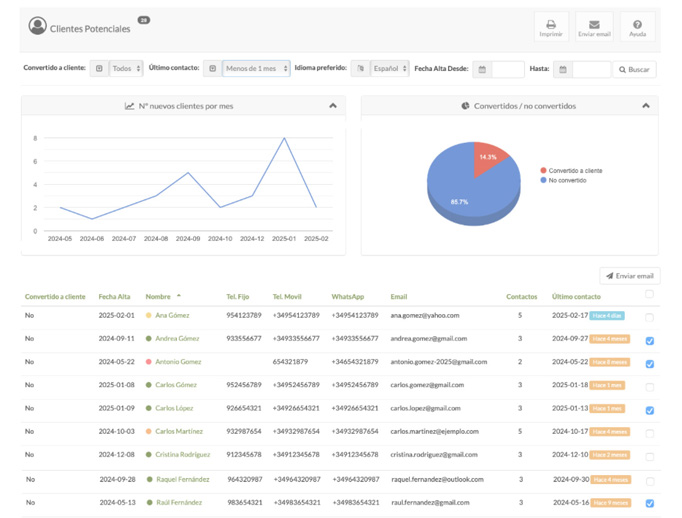Collapse the Nº nuevos clientes por mes panel

pos(333,106)
